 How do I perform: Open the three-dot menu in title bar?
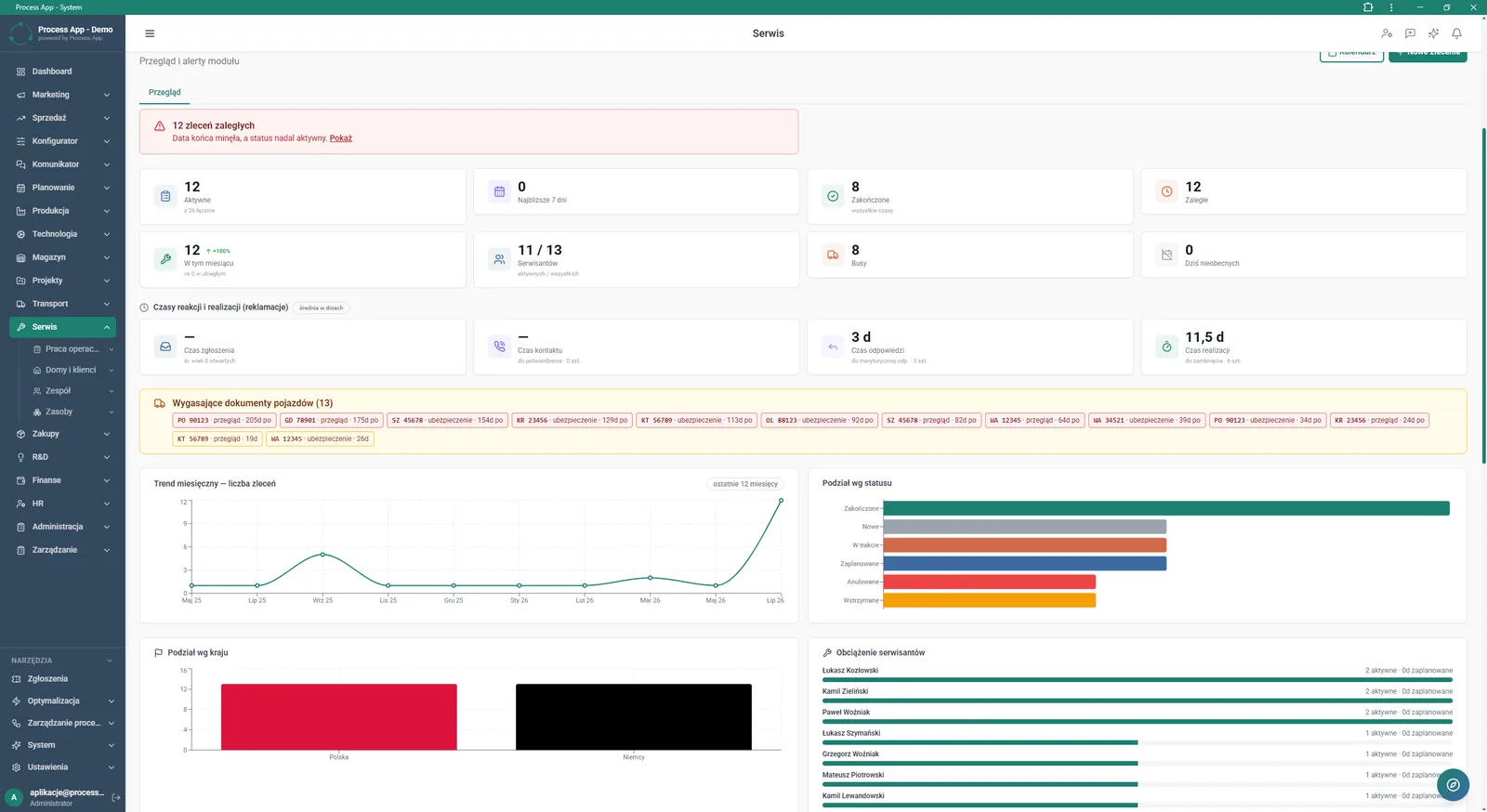coord(1391,7)
